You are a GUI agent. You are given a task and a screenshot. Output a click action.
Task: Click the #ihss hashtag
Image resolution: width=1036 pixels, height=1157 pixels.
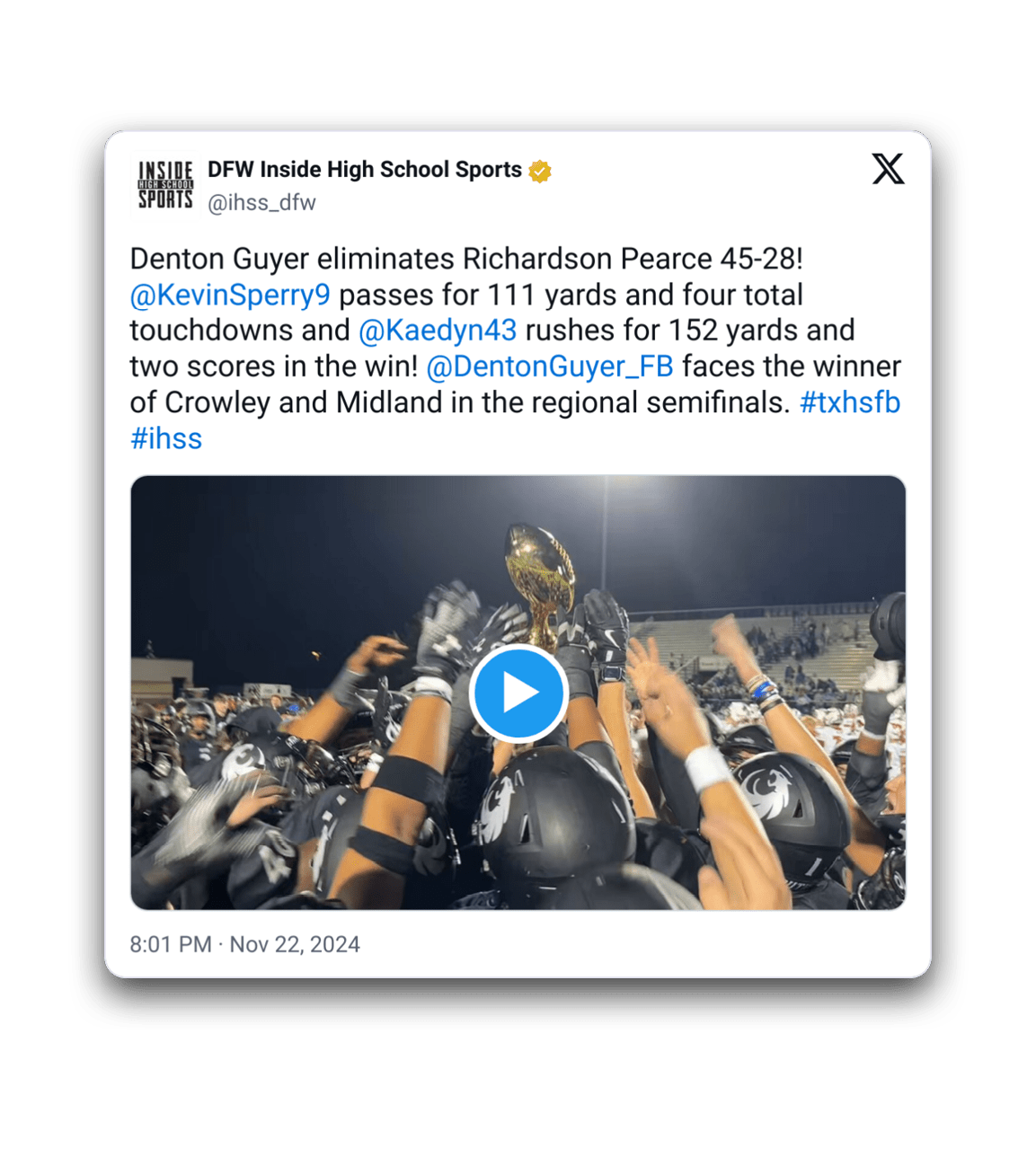166,438
